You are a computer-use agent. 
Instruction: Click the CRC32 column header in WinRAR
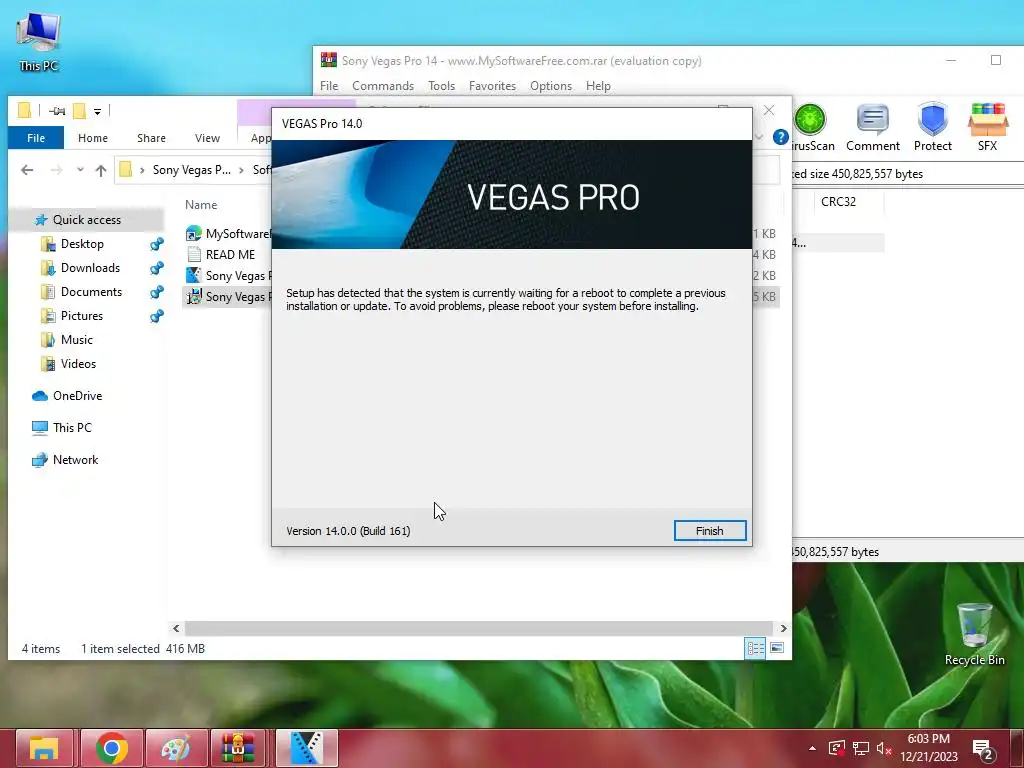tap(838, 202)
